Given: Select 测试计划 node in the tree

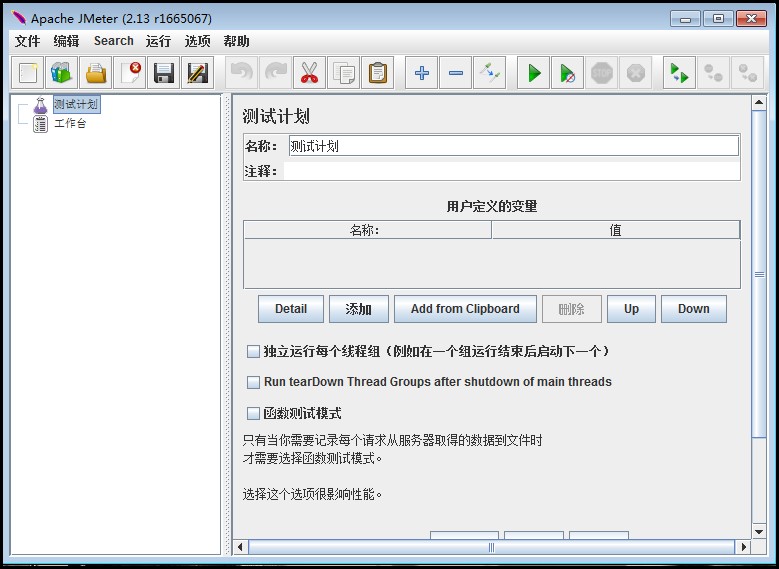Looking at the screenshot, I should point(75,105).
